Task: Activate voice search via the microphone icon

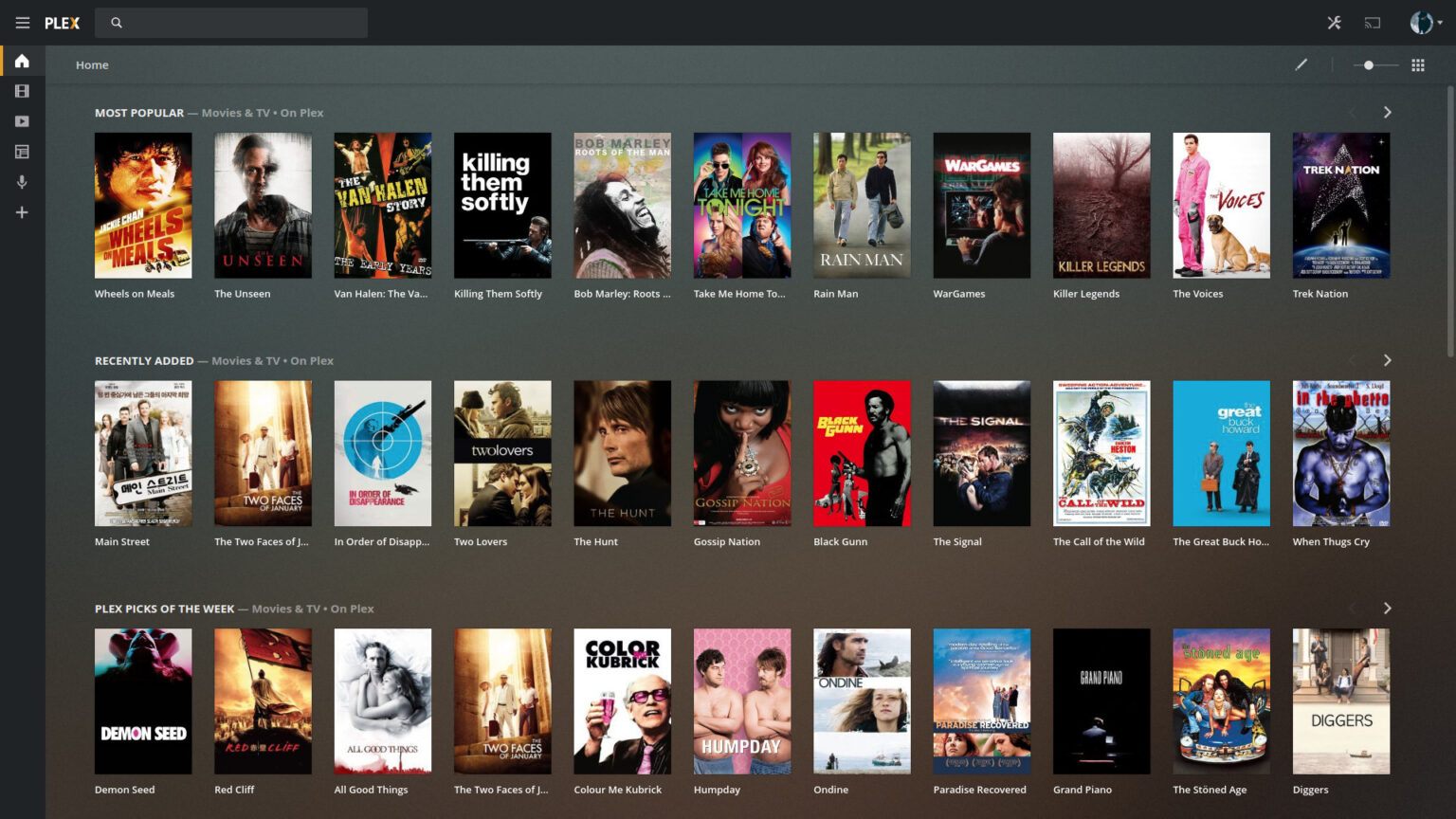Action: point(21,181)
